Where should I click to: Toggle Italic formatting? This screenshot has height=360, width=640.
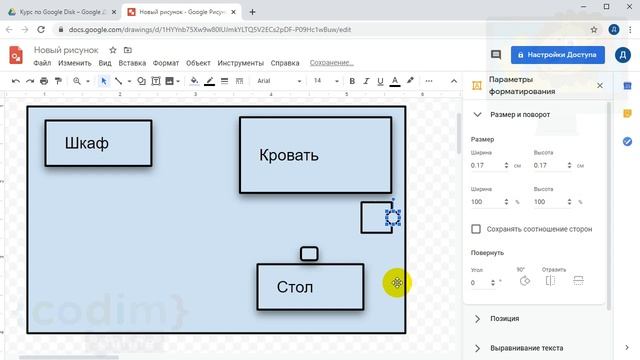(x=366, y=81)
